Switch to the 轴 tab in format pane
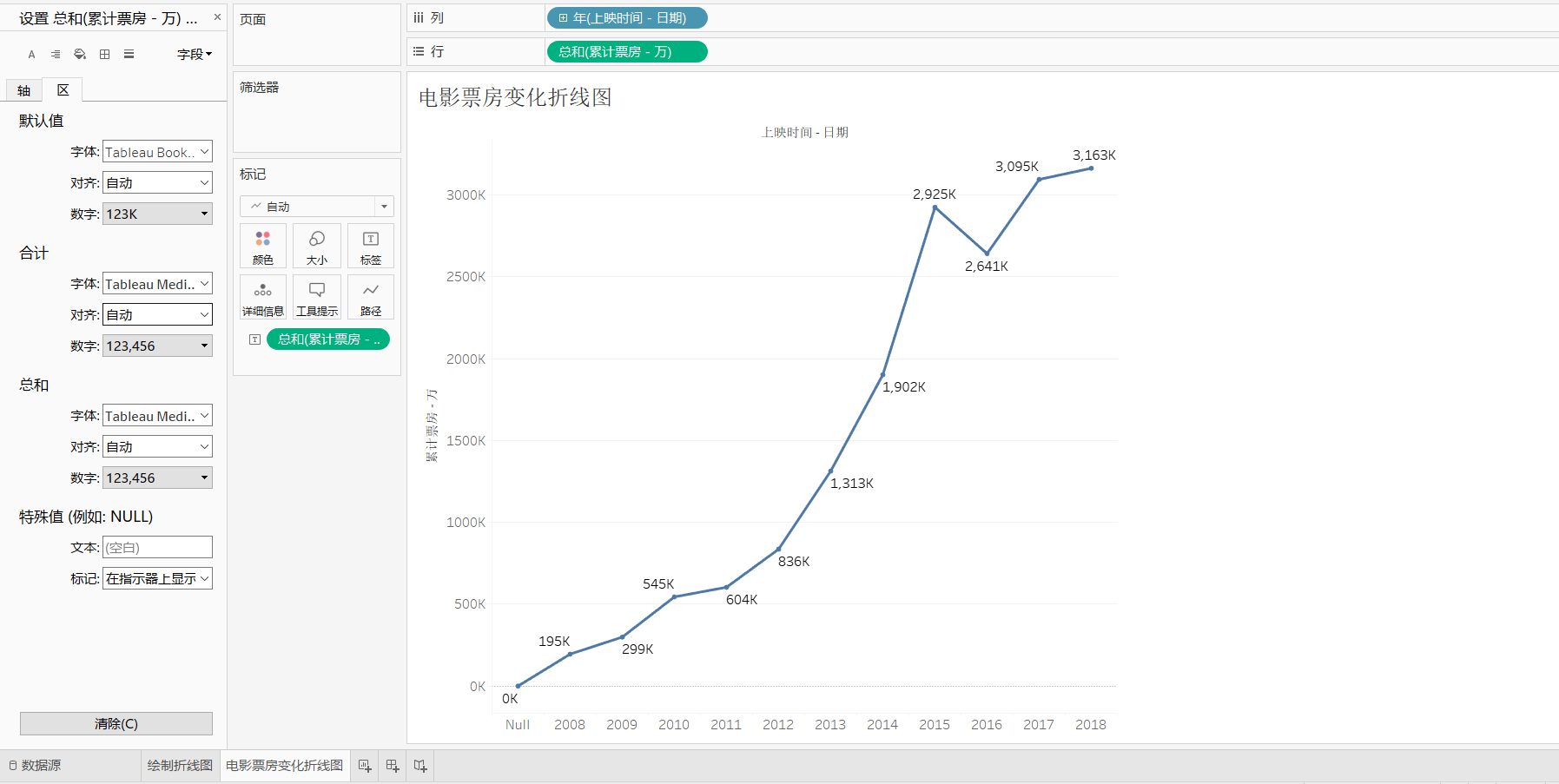The image size is (1559, 784). pos(23,89)
